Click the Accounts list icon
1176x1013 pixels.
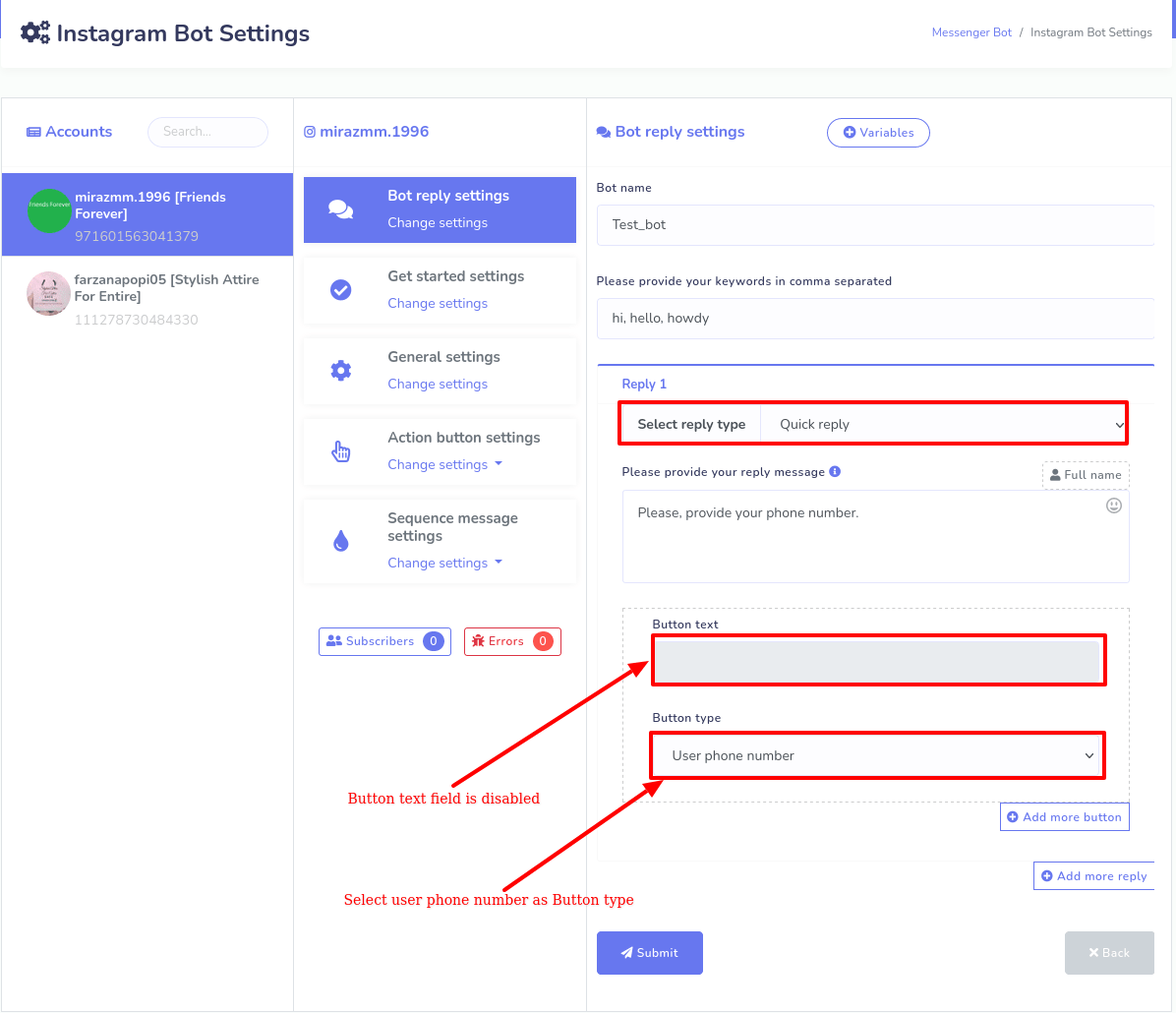[x=33, y=132]
